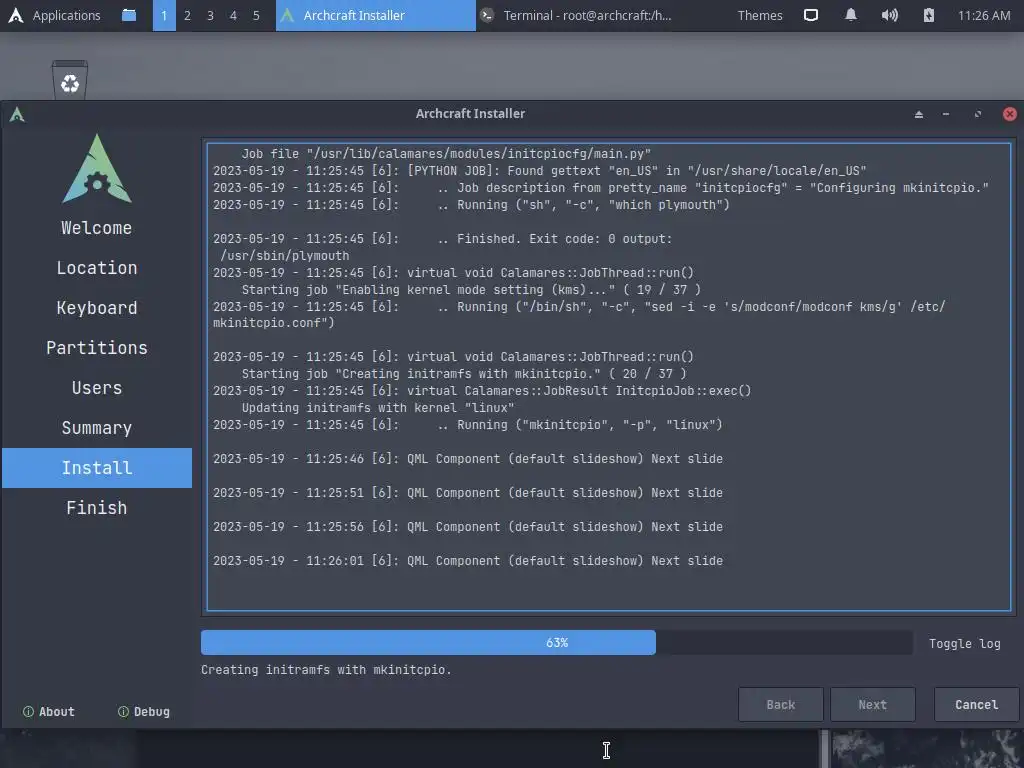
Task: Click the shade/roll-up window button
Action: click(x=919, y=114)
